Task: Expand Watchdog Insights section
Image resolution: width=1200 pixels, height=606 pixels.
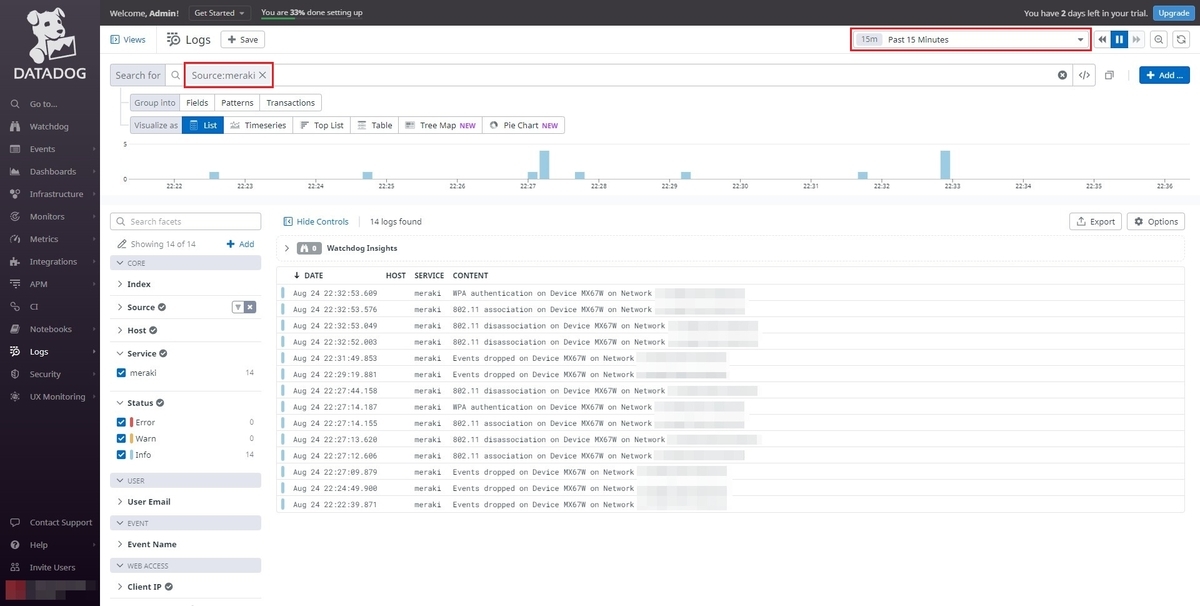Action: tap(287, 248)
